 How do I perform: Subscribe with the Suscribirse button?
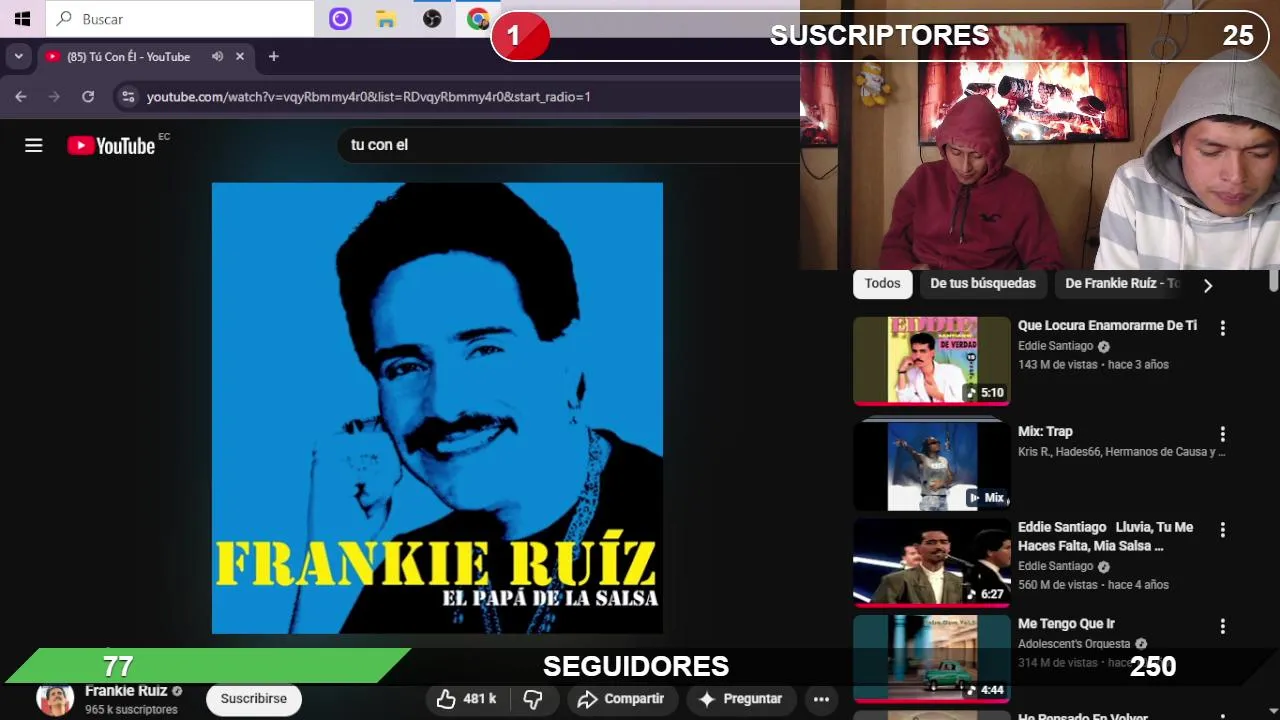pyautogui.click(x=254, y=699)
